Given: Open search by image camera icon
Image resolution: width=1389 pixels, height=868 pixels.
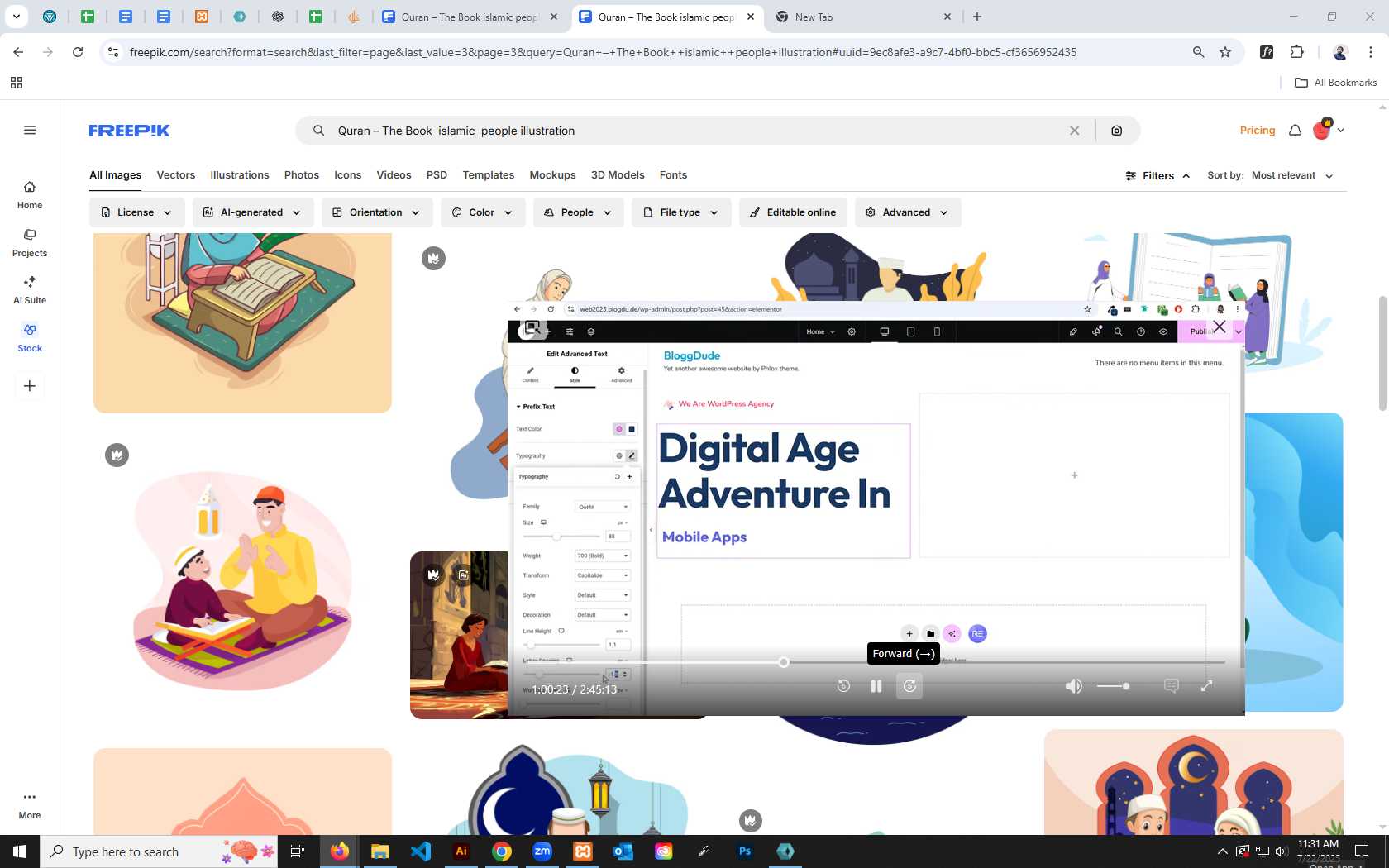Looking at the screenshot, I should (1116, 131).
